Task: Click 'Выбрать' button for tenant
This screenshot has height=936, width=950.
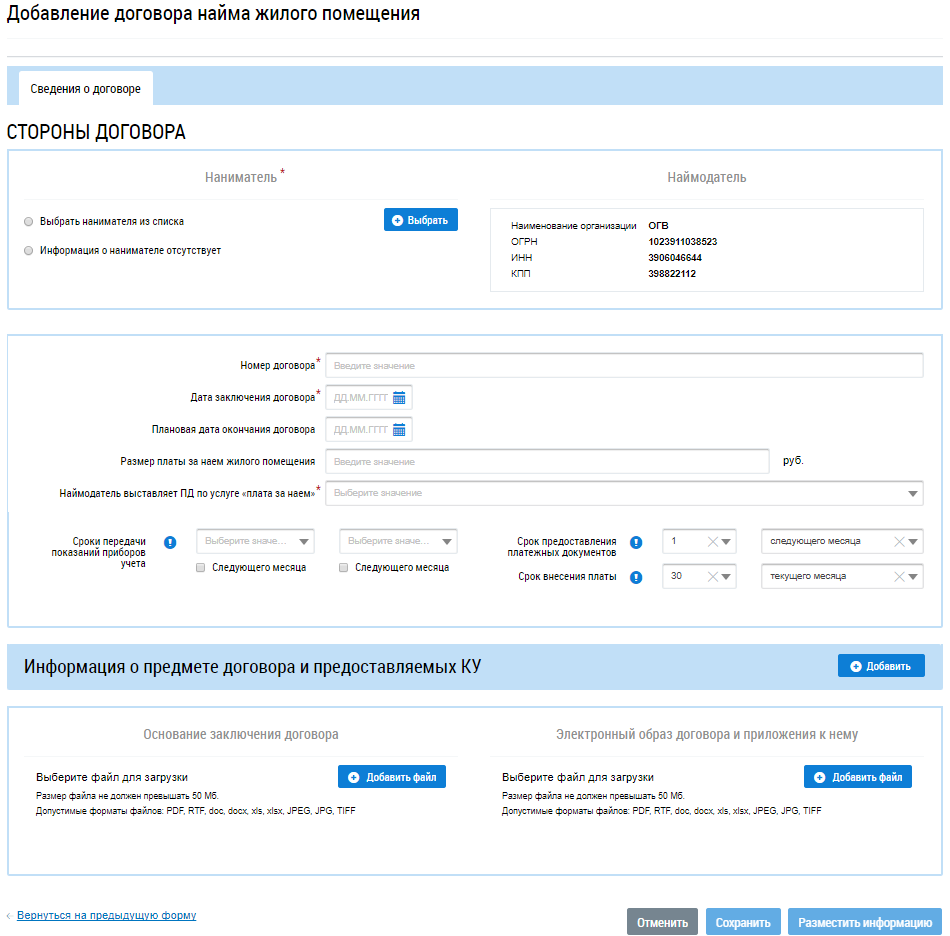Action: [420, 220]
